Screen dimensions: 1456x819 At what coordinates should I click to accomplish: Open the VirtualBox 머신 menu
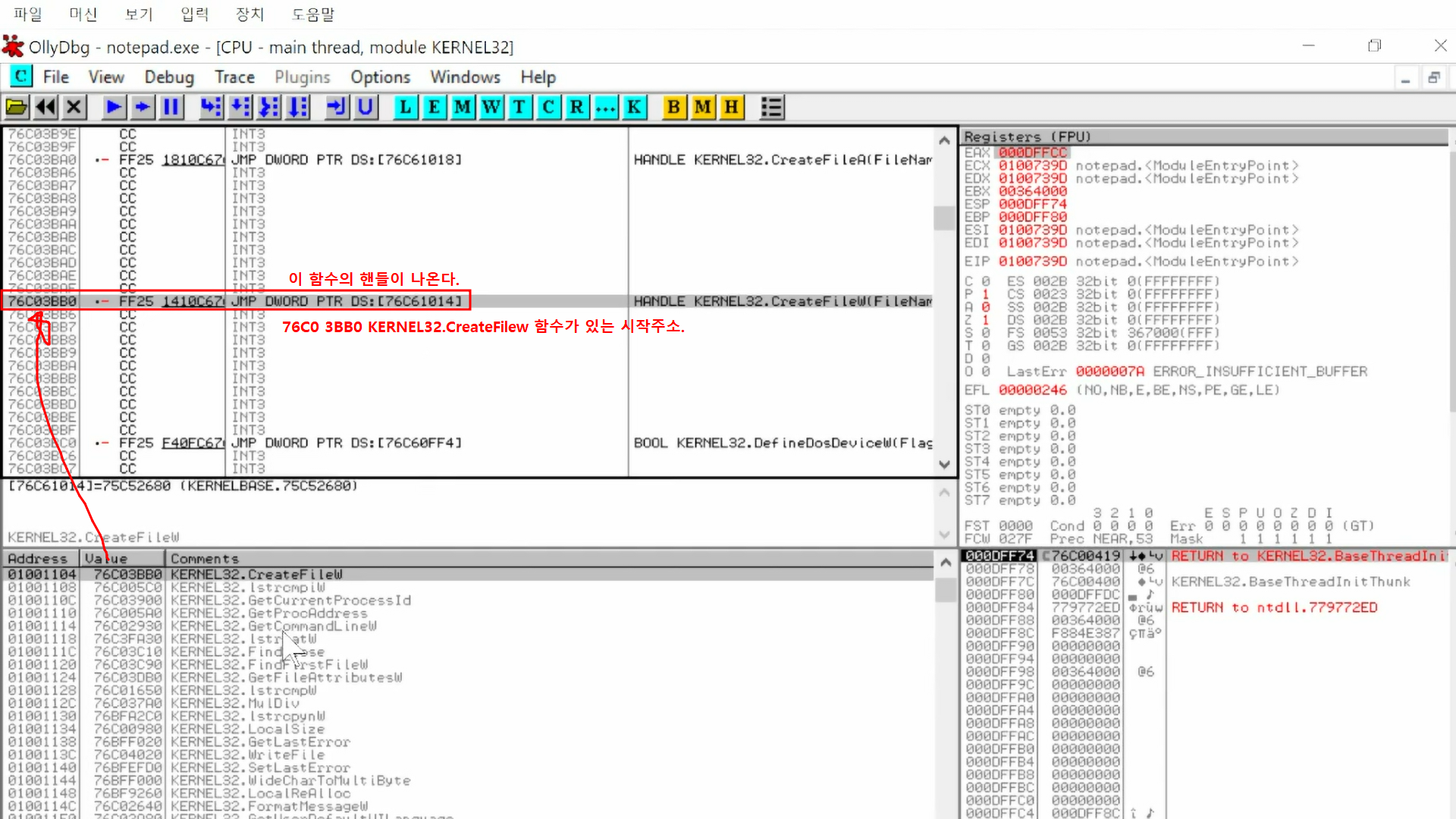pyautogui.click(x=83, y=14)
